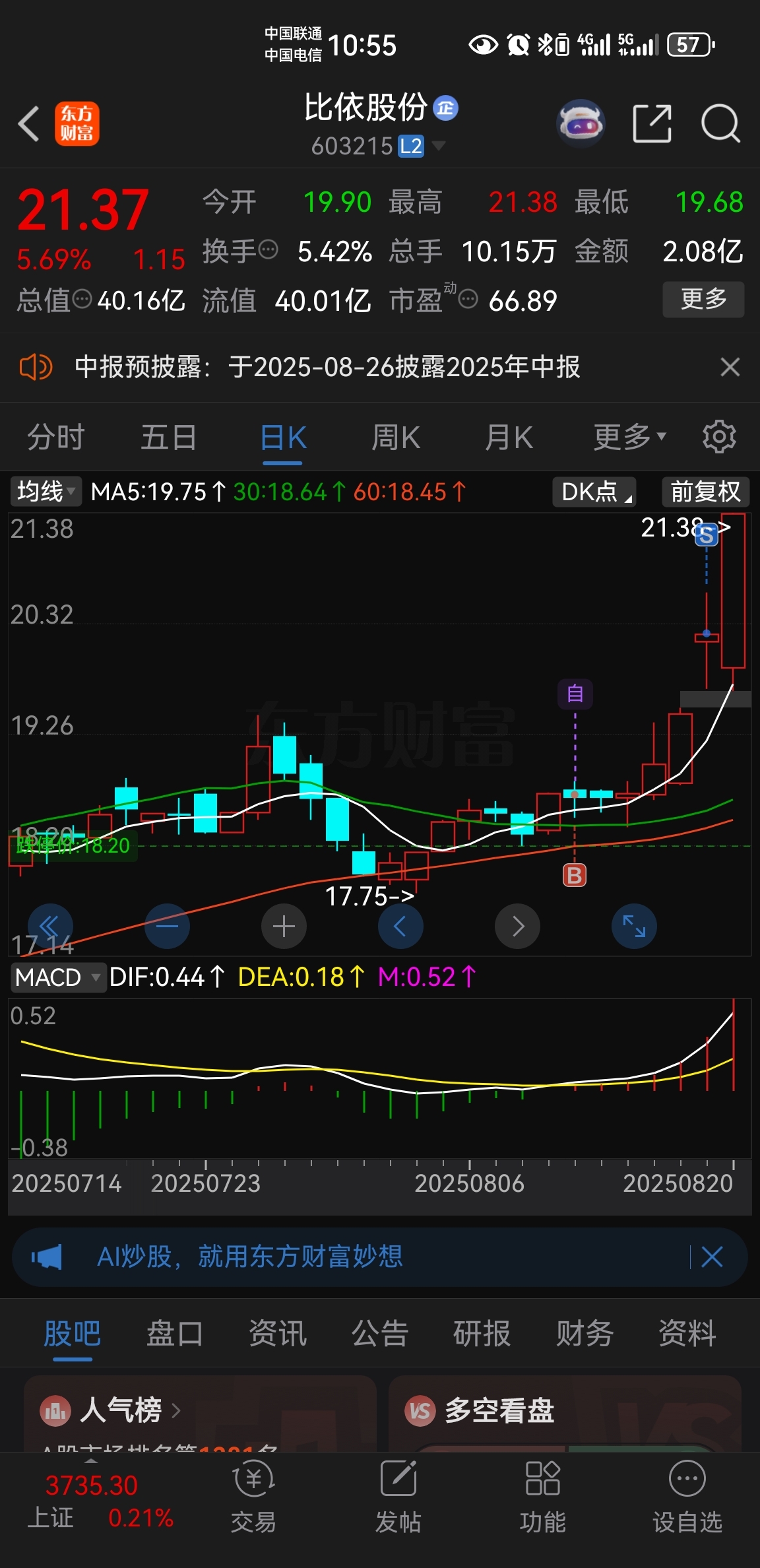This screenshot has width=760, height=1568.
Task: Open chart settings gear icon
Action: point(719,437)
